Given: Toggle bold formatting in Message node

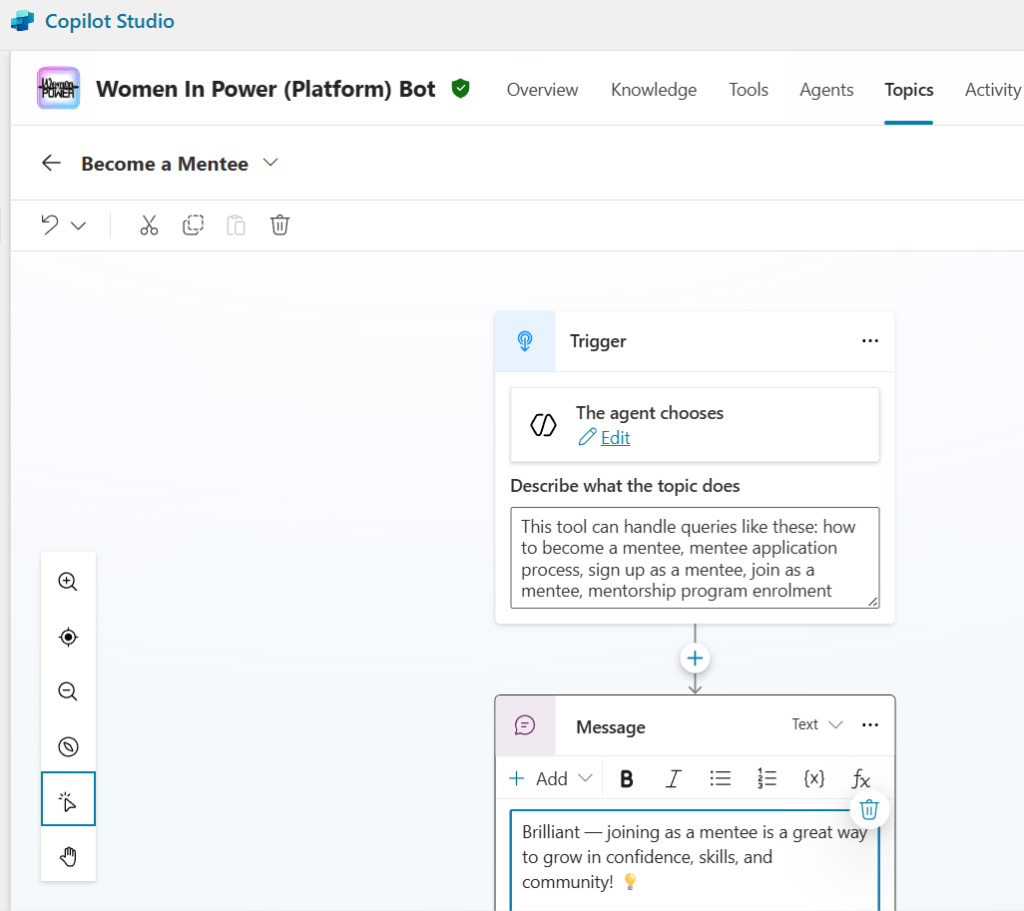Looking at the screenshot, I should (x=626, y=779).
